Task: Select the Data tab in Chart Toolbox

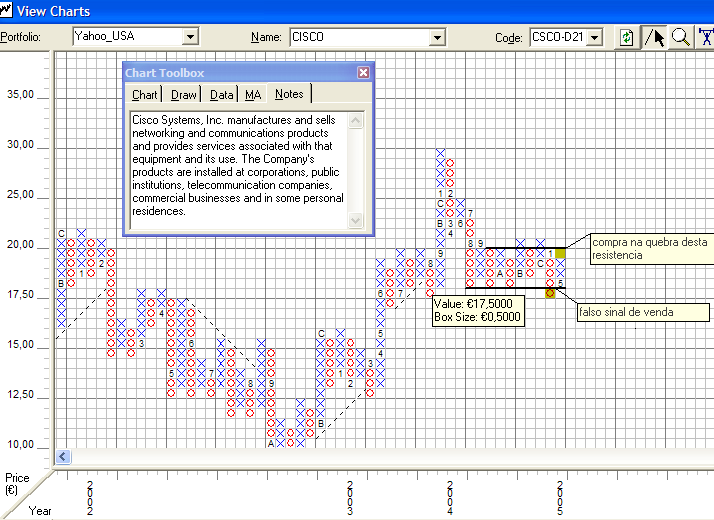Action: point(222,95)
